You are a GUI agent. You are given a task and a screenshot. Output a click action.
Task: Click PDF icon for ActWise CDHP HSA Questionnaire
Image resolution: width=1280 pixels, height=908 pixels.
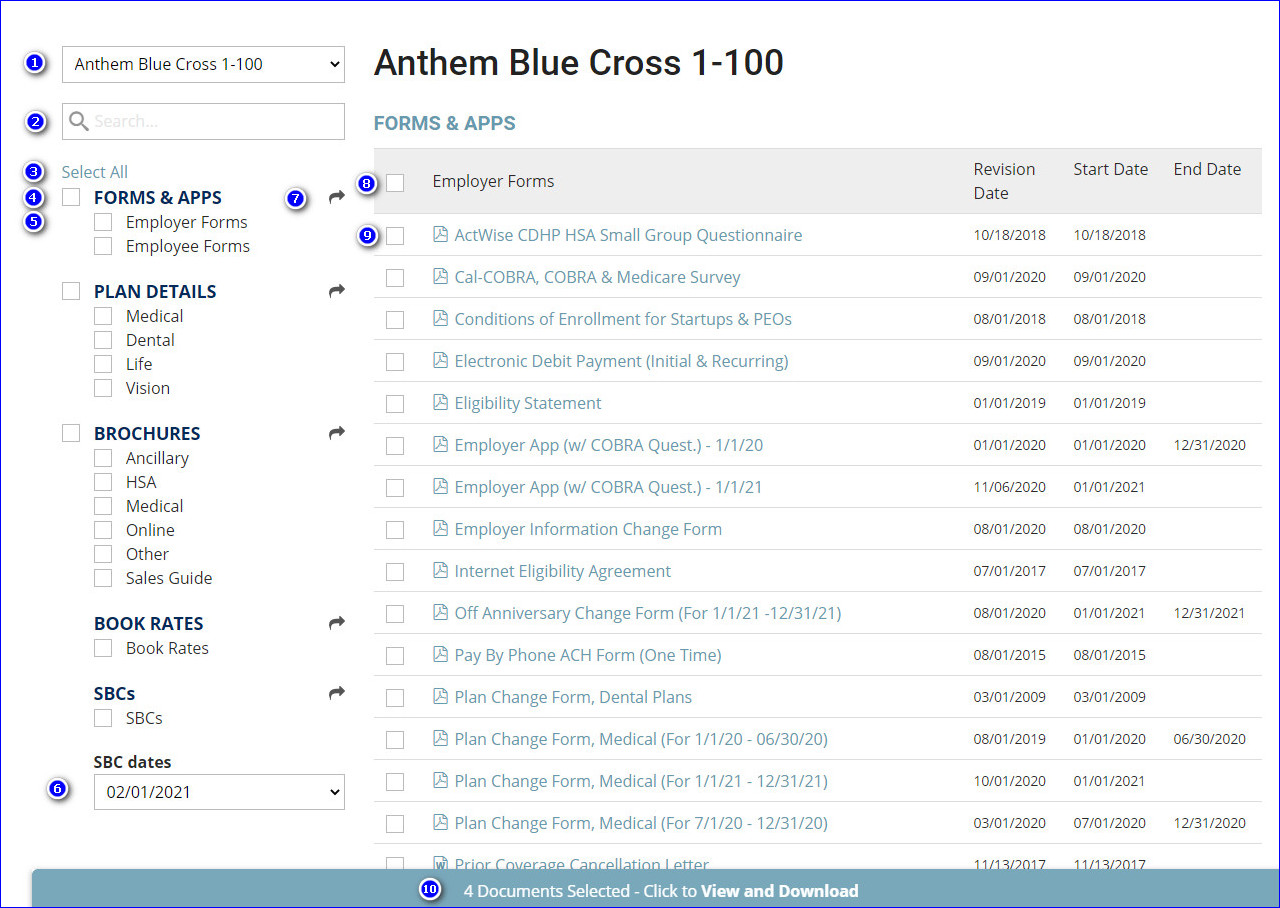pos(440,234)
